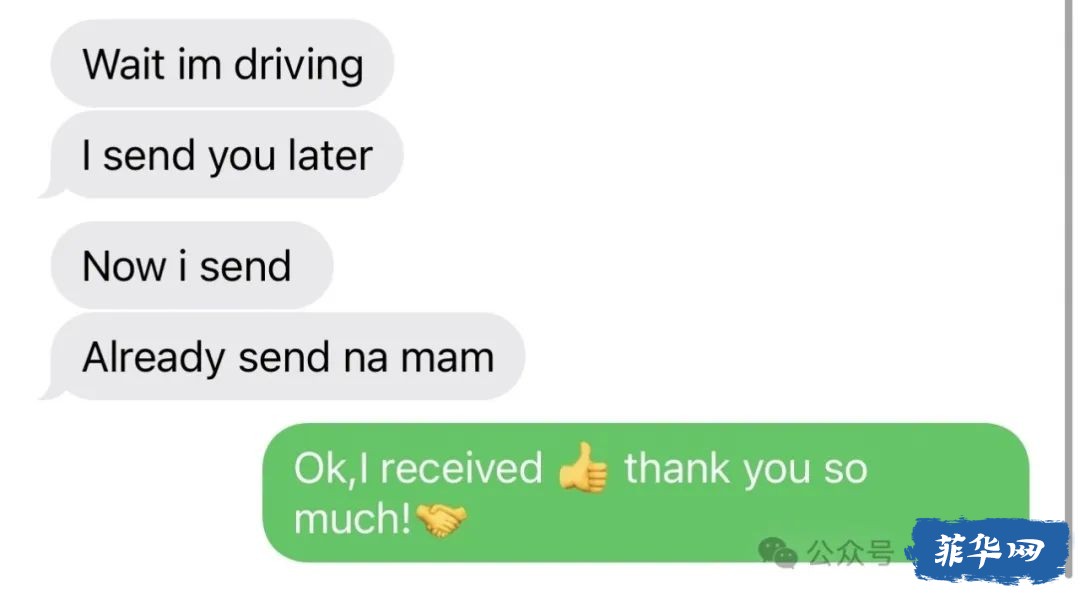Click the 菲华网 blue logo badge

pyautogui.click(x=989, y=552)
